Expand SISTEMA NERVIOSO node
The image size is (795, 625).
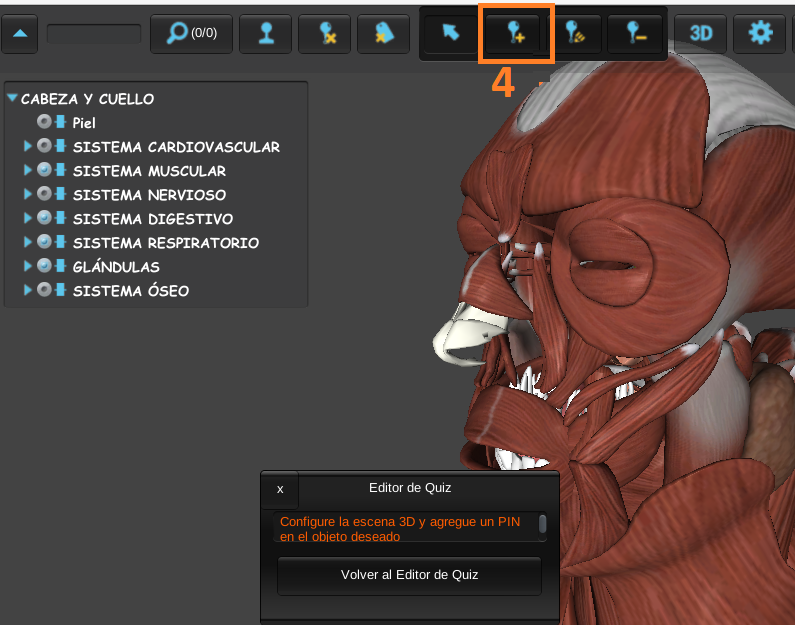point(28,194)
